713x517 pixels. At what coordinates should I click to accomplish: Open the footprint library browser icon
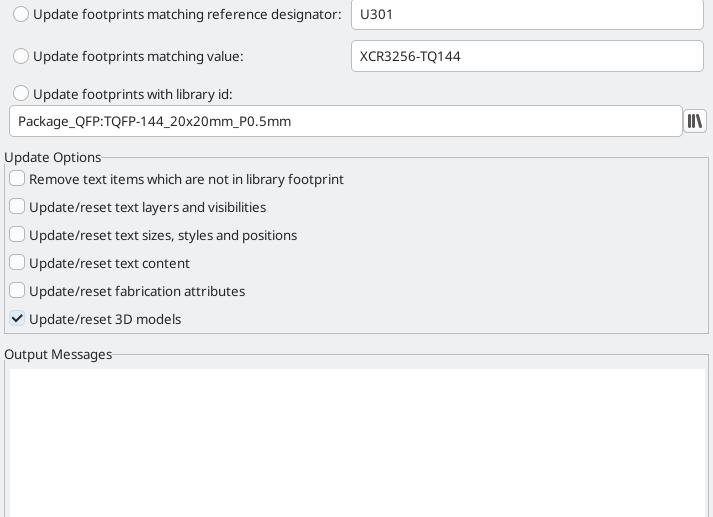(x=695, y=121)
